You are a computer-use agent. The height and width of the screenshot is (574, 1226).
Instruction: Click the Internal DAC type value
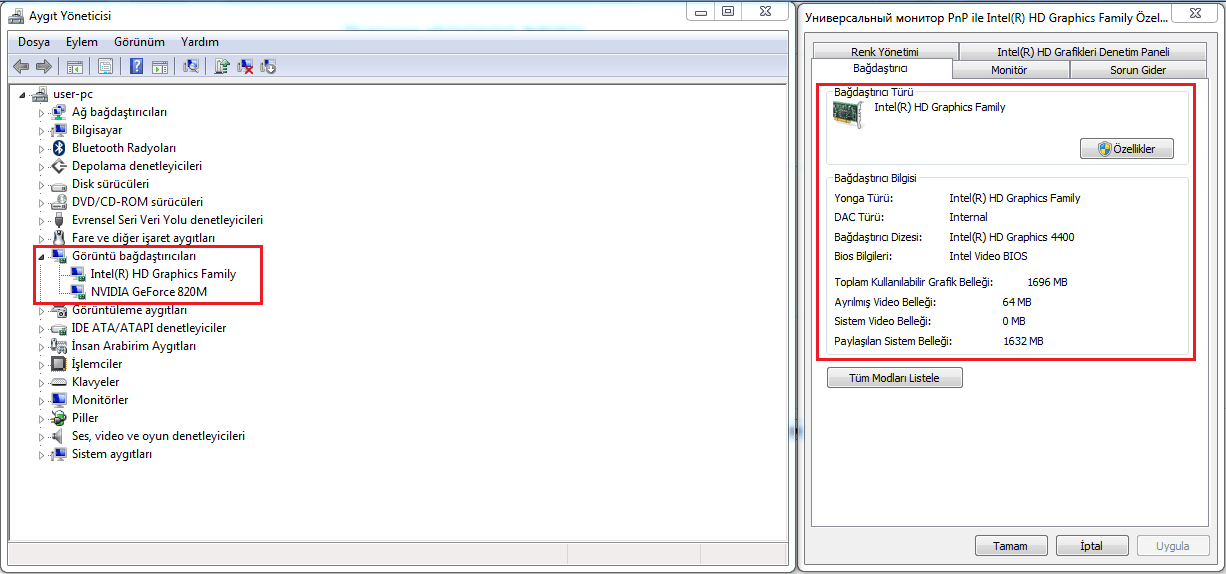(968, 217)
